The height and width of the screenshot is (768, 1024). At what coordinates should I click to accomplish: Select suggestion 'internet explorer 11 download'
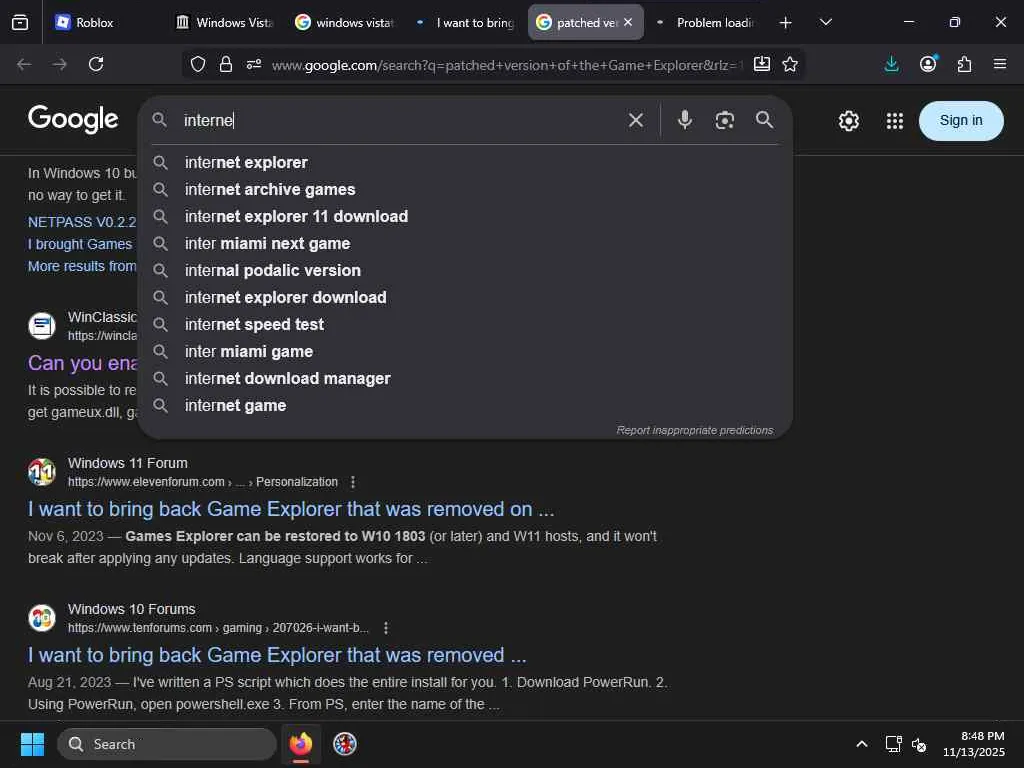(x=465, y=216)
